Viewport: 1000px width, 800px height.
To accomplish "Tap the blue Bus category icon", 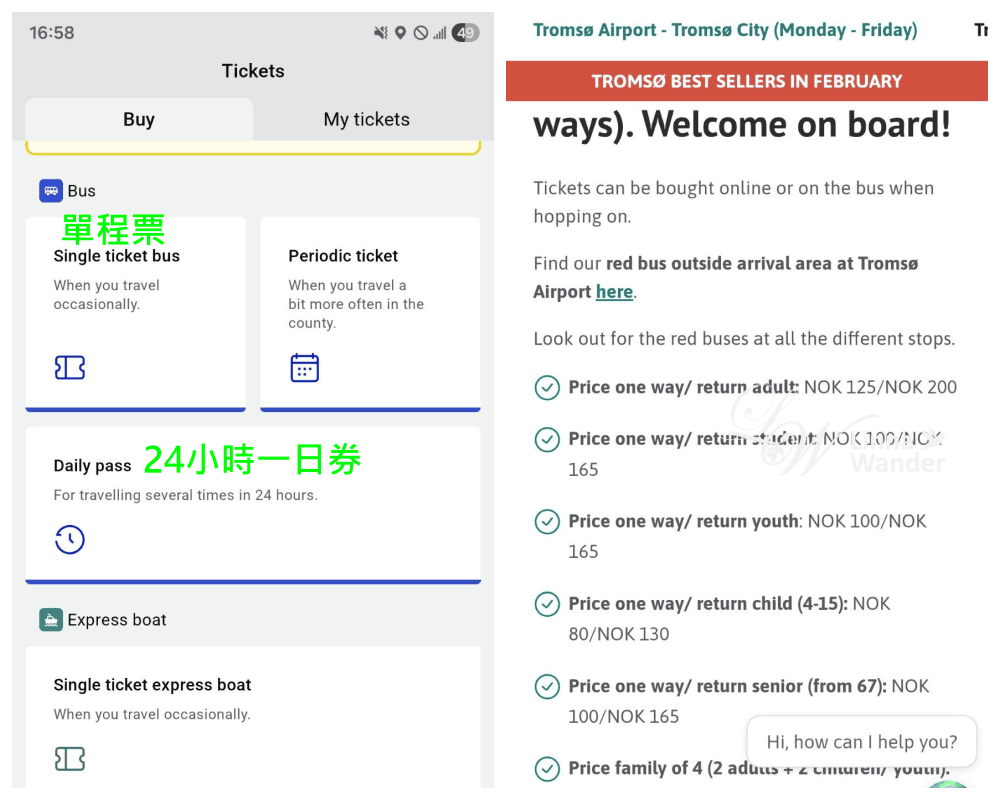I will [x=51, y=191].
